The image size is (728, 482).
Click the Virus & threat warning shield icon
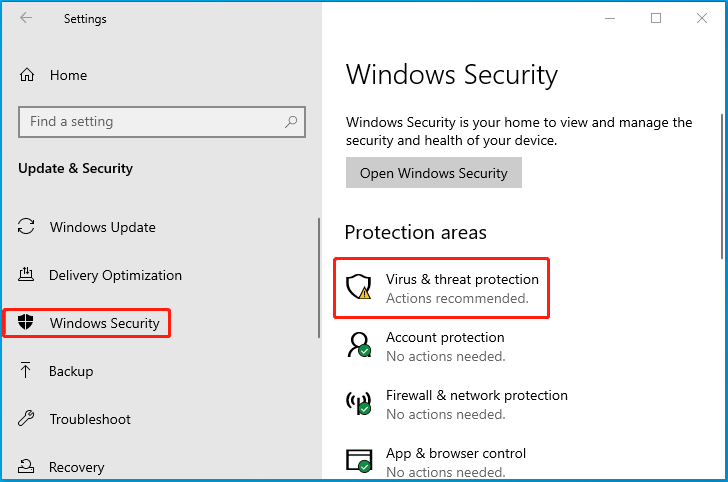pyautogui.click(x=358, y=288)
